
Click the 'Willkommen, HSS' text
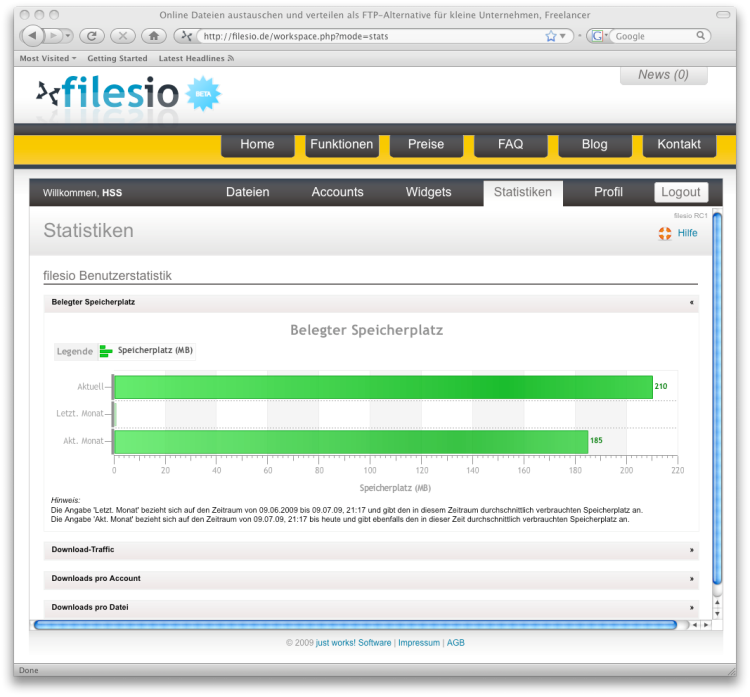pos(82,193)
